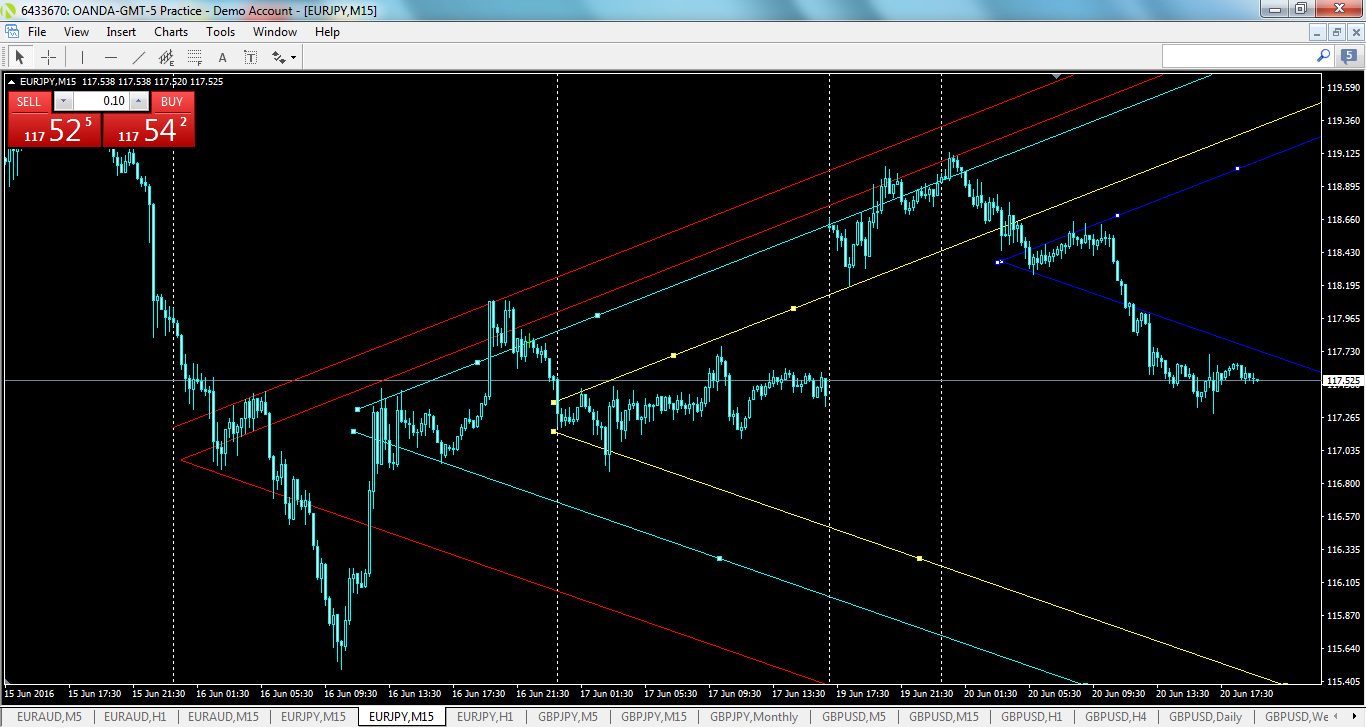This screenshot has height=728, width=1366.
Task: Open the Charts menu
Action: (170, 31)
